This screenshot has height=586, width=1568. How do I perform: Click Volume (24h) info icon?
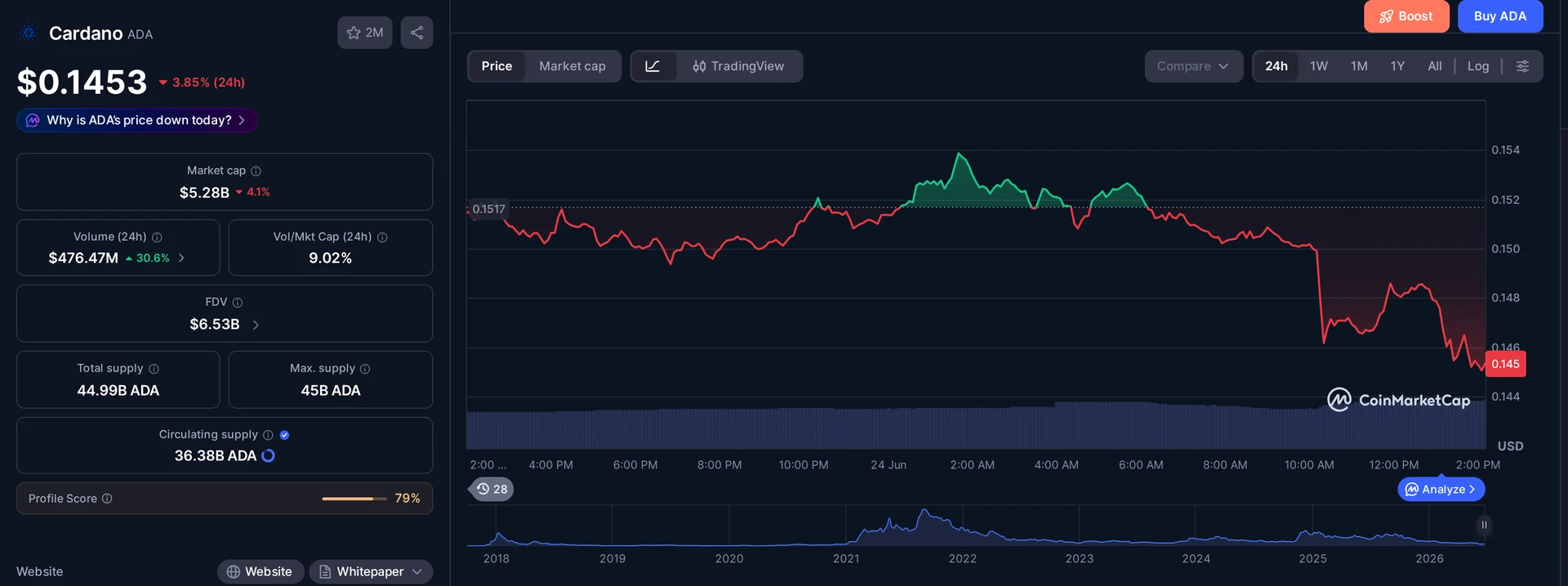tap(157, 237)
